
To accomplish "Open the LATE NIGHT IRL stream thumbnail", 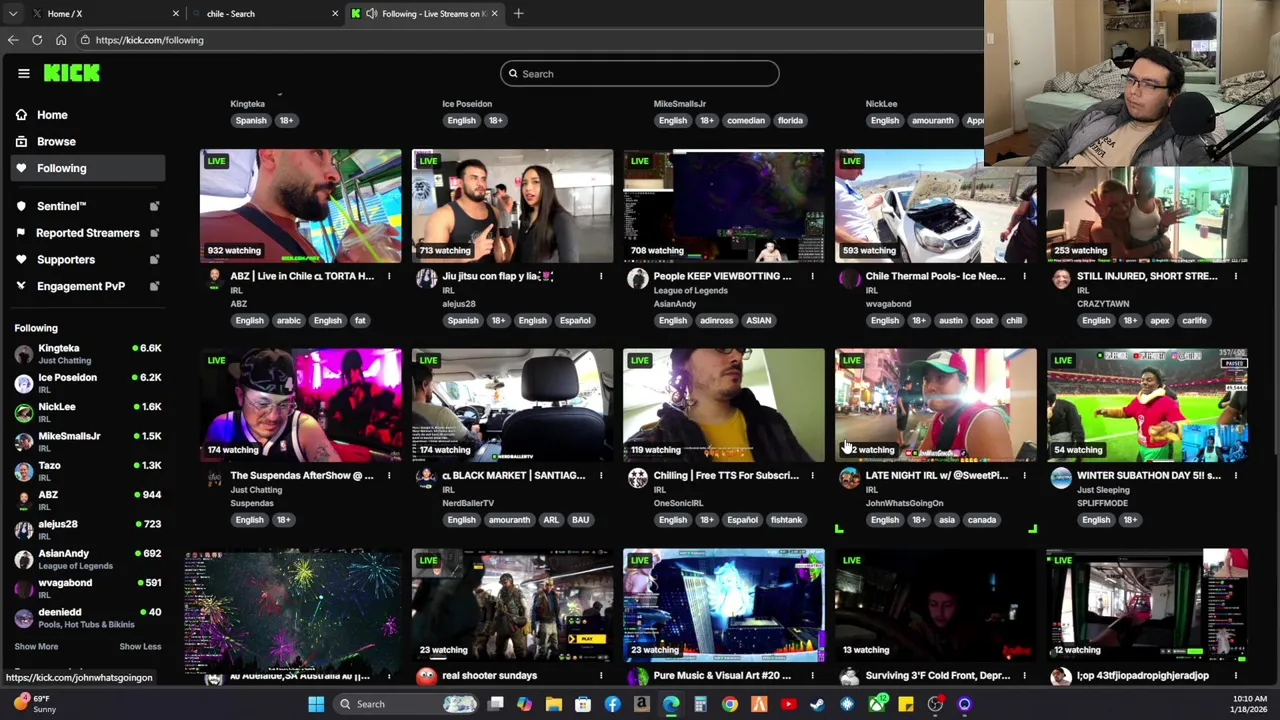I will [936, 406].
